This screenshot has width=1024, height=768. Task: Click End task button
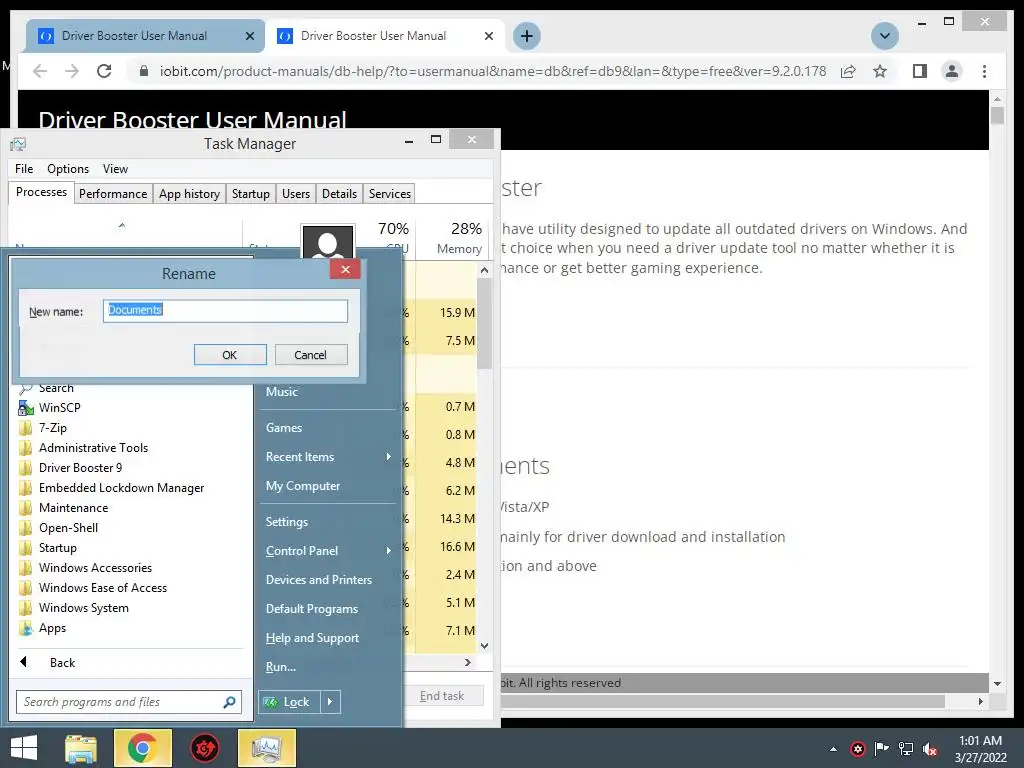pyautogui.click(x=442, y=696)
